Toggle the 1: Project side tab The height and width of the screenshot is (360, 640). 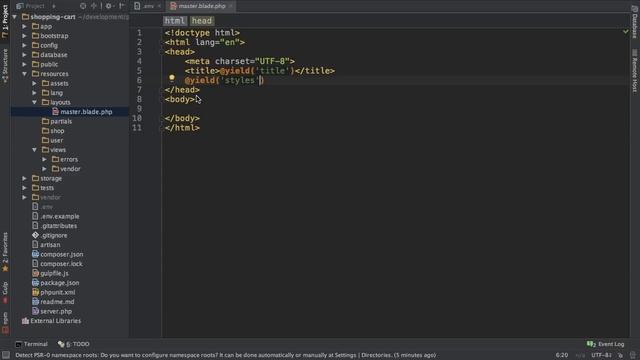point(5,21)
